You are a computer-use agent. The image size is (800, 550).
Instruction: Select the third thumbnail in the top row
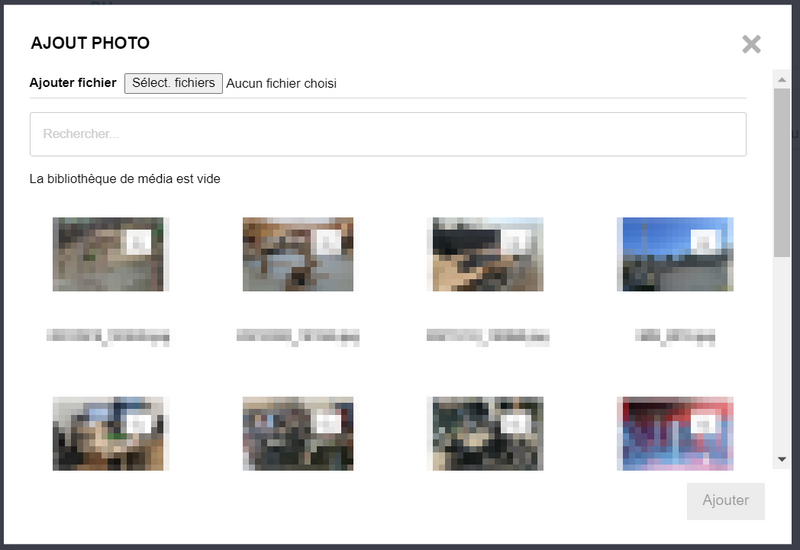[488, 254]
